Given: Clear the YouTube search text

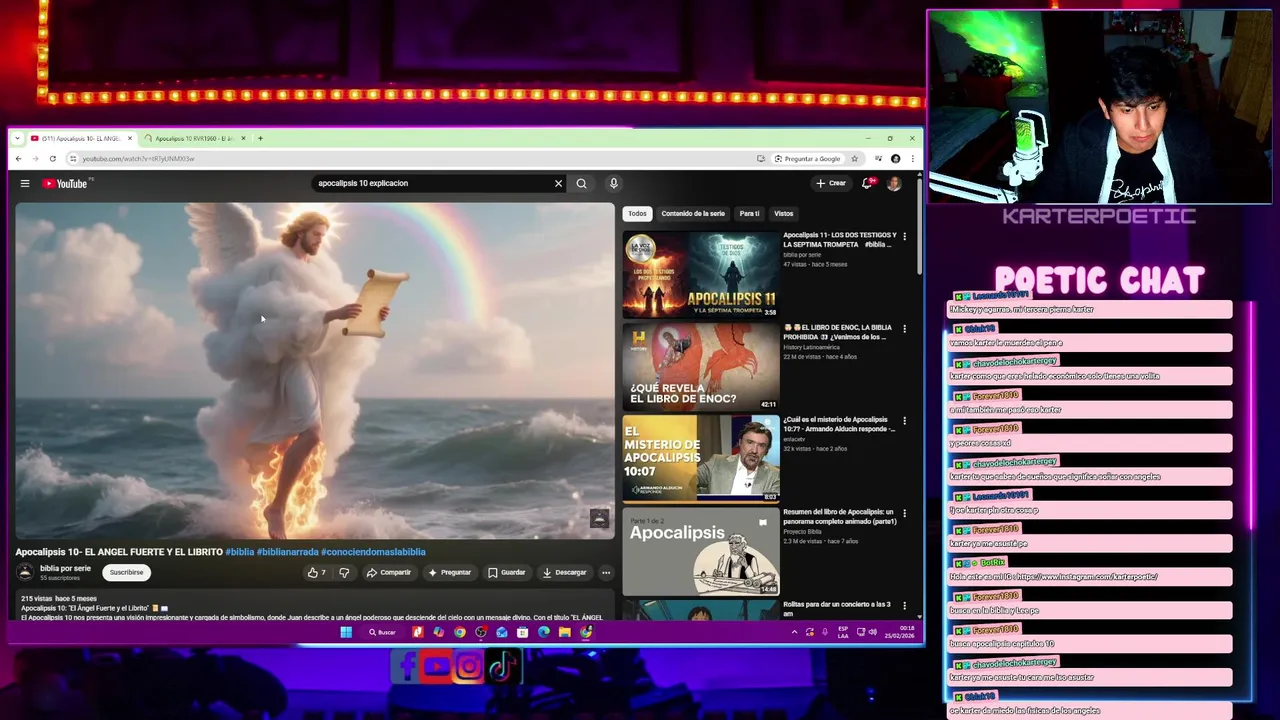Looking at the screenshot, I should click(x=558, y=183).
